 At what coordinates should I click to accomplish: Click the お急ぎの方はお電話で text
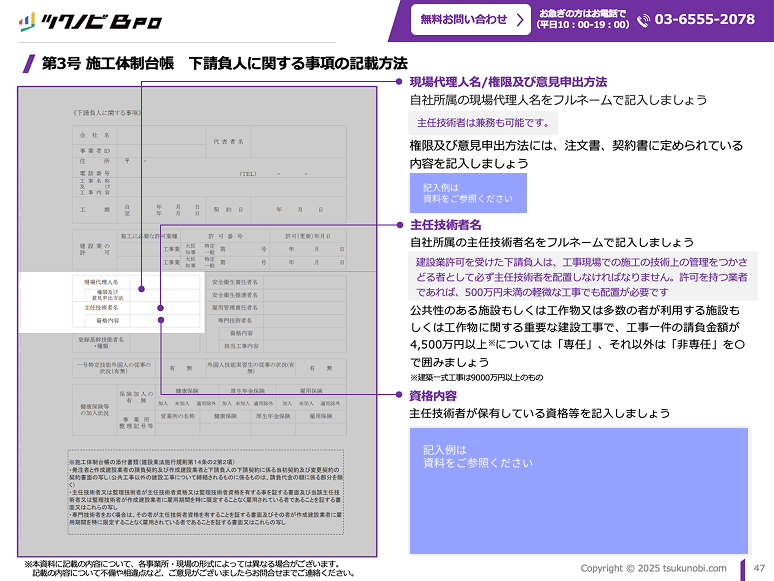coord(582,13)
